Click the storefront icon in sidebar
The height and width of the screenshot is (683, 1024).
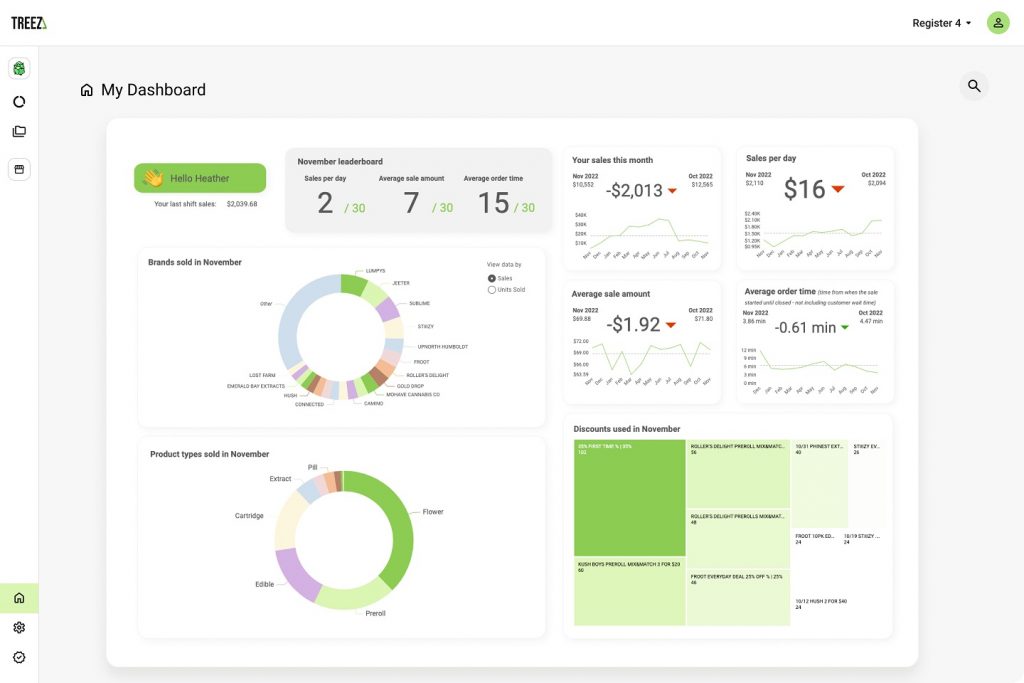[19, 169]
